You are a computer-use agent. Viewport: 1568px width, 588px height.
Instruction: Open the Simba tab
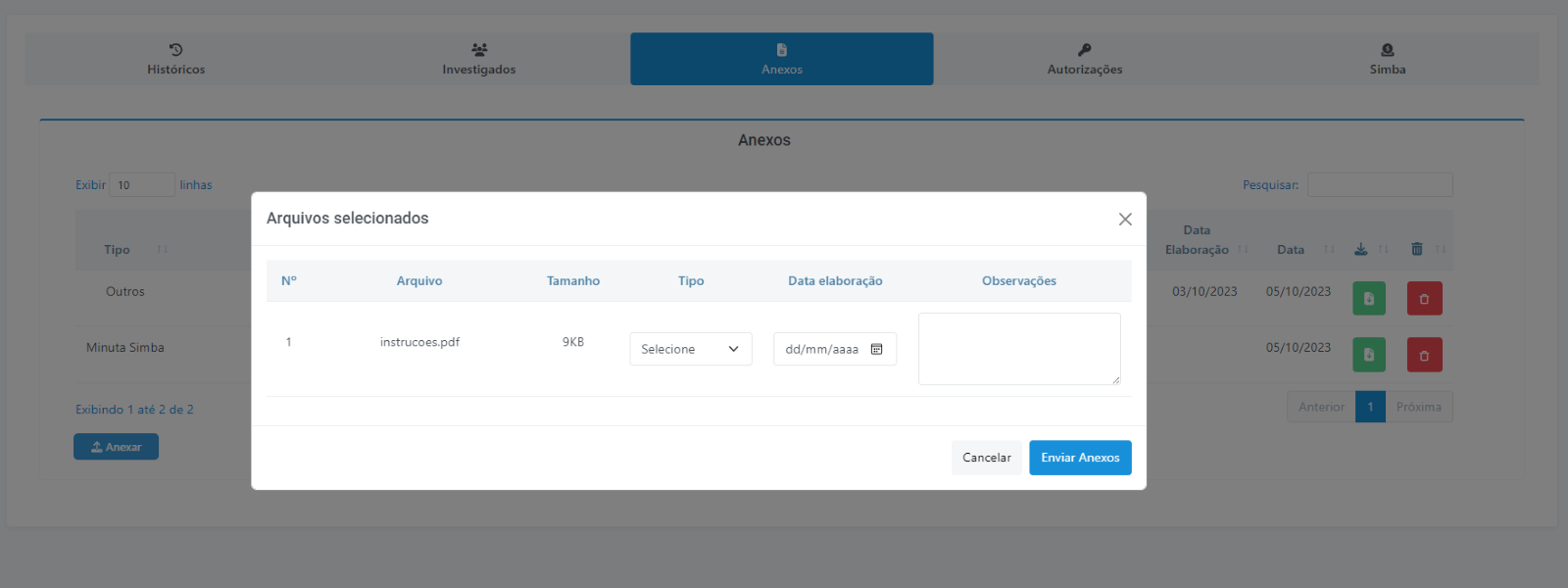1388,59
